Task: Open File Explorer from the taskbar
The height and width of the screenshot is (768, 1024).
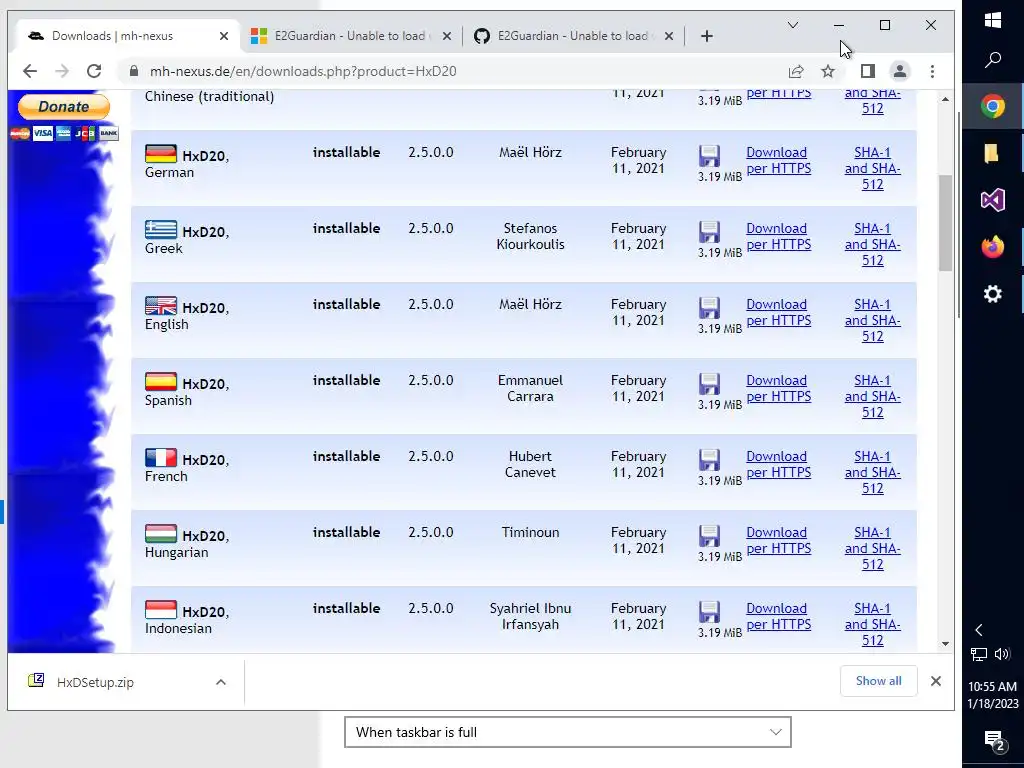Action: point(993,153)
